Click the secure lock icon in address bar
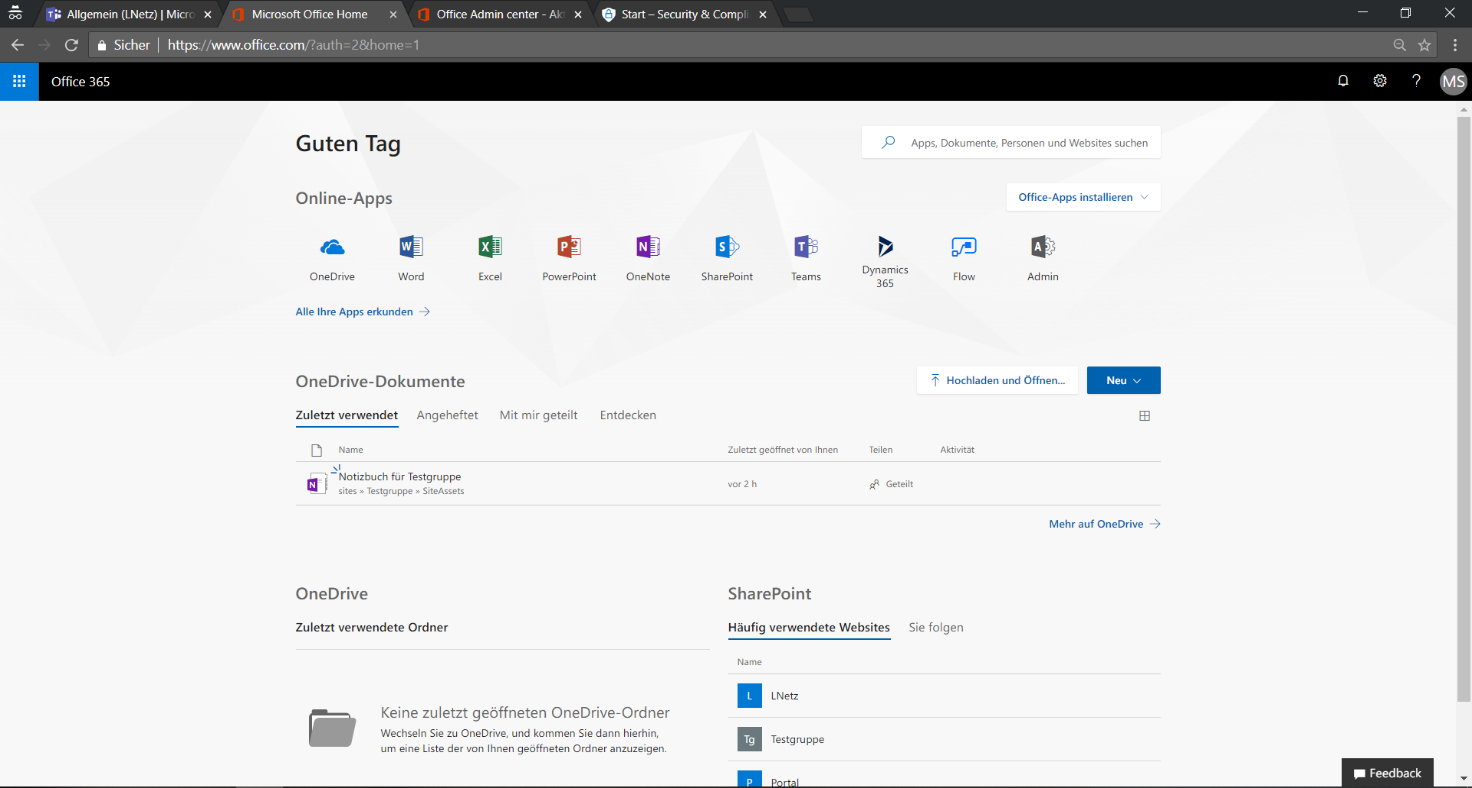The width and height of the screenshot is (1472, 788). [x=101, y=45]
